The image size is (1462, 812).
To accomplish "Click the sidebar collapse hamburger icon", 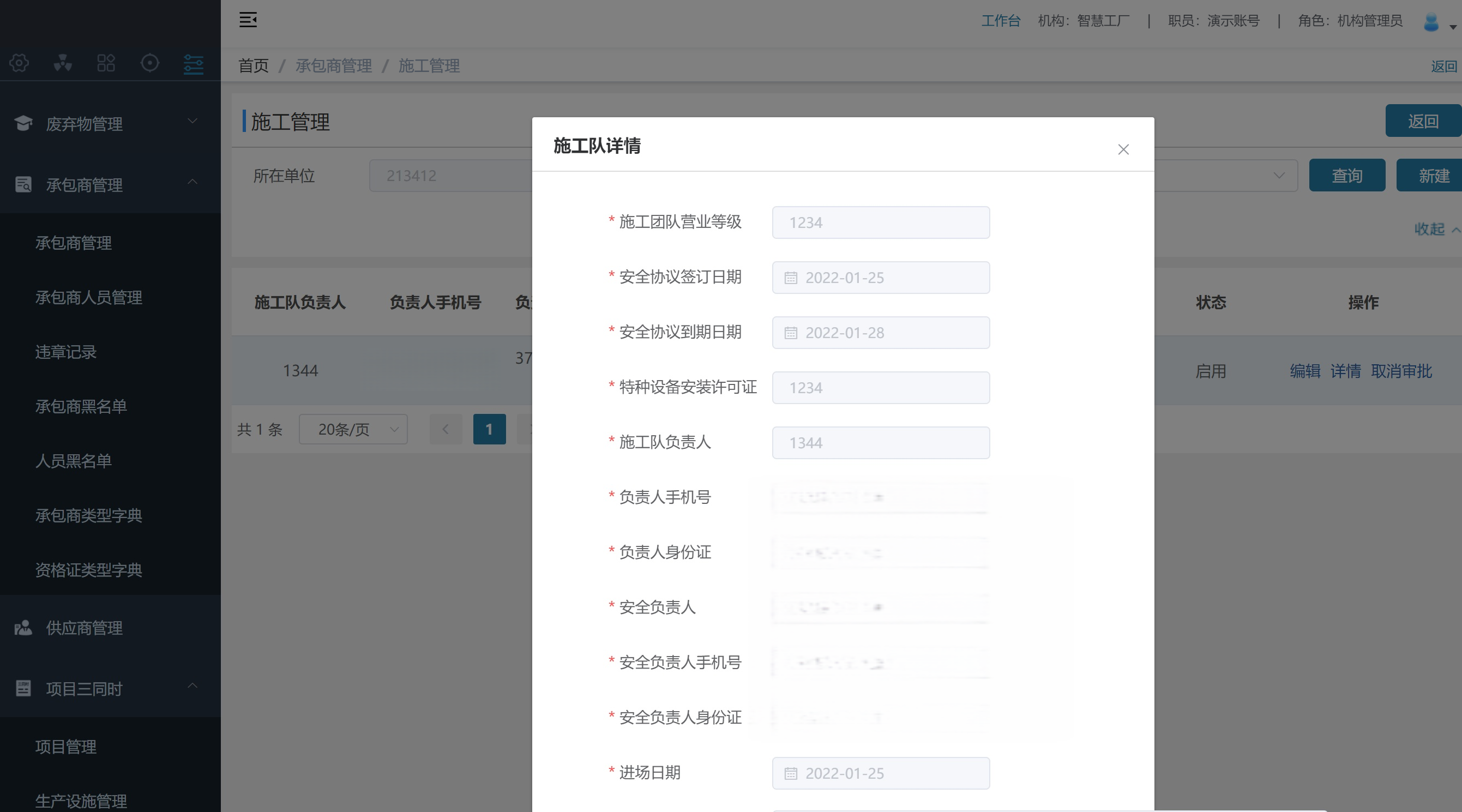I will click(x=248, y=20).
